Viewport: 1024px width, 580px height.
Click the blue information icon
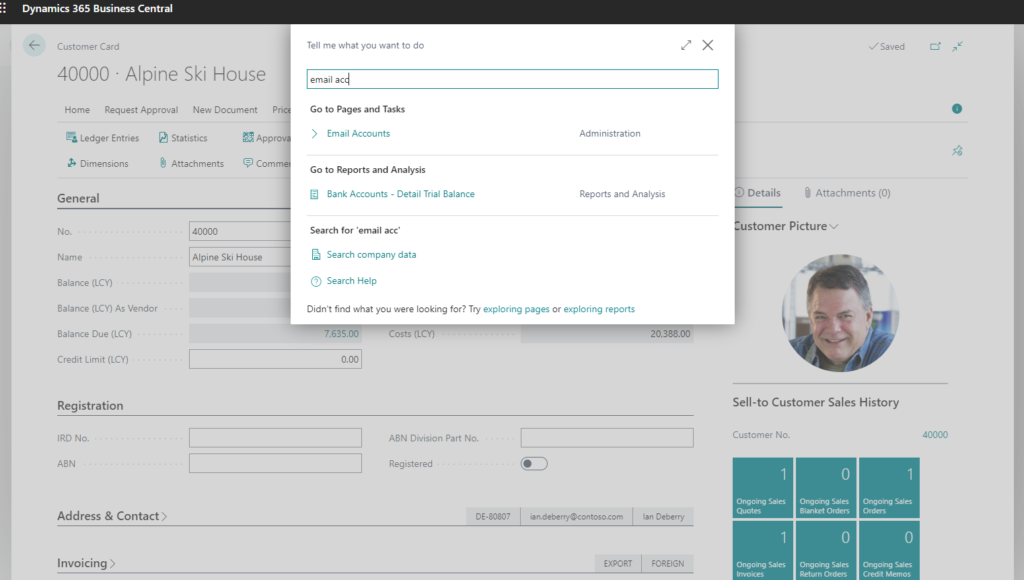point(957,109)
